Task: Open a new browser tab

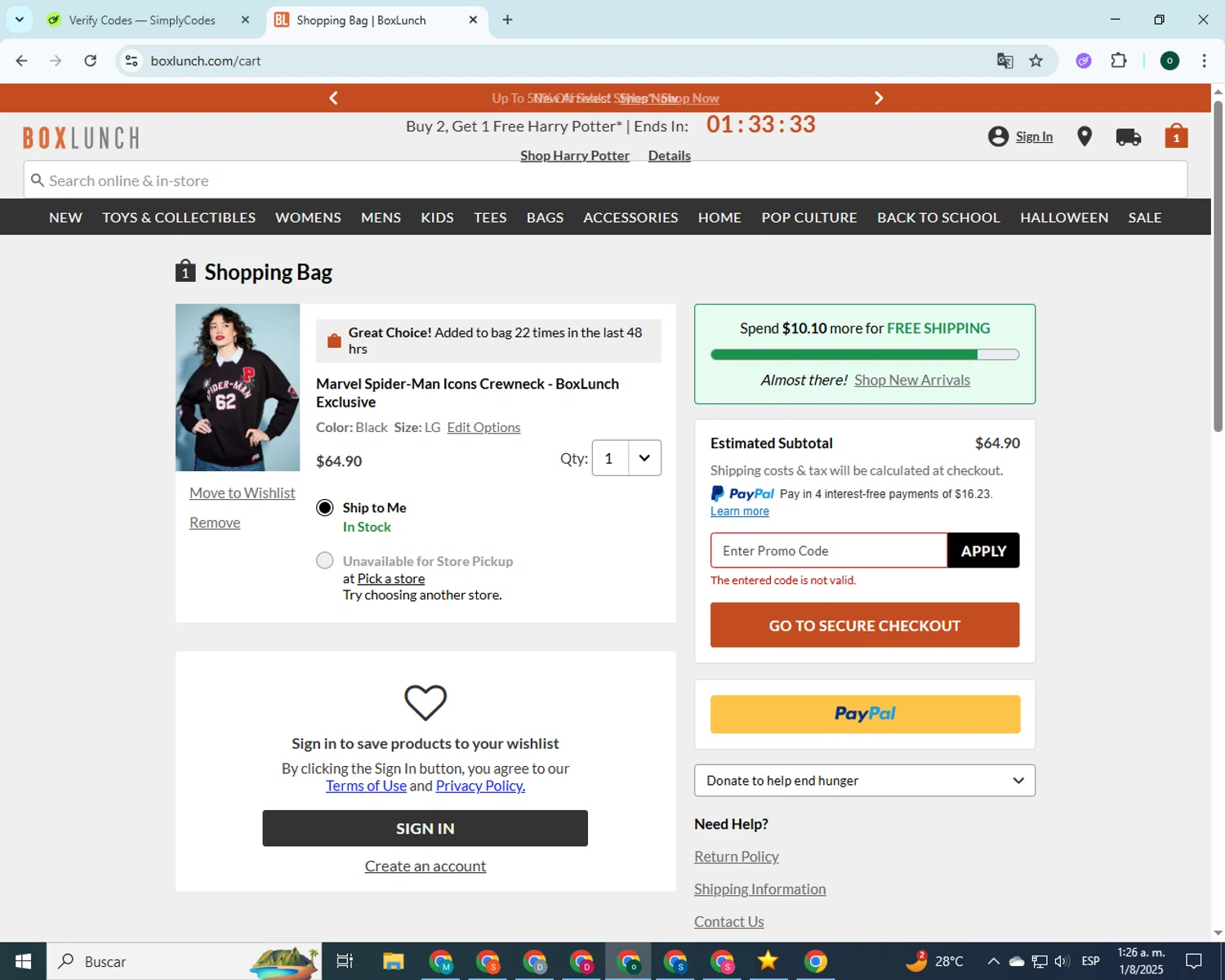Action: coord(507,20)
